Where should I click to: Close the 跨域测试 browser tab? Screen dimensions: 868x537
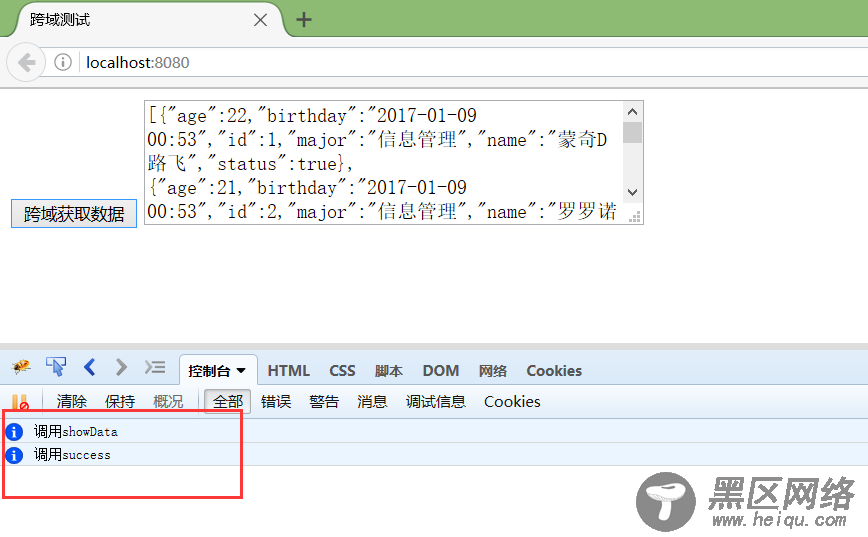coord(260,20)
